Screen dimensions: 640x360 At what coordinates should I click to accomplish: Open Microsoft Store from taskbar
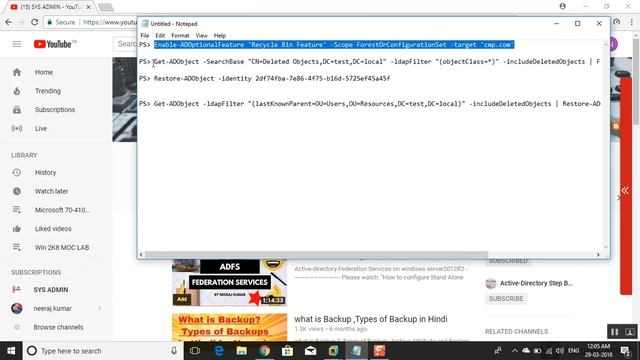tap(287, 351)
